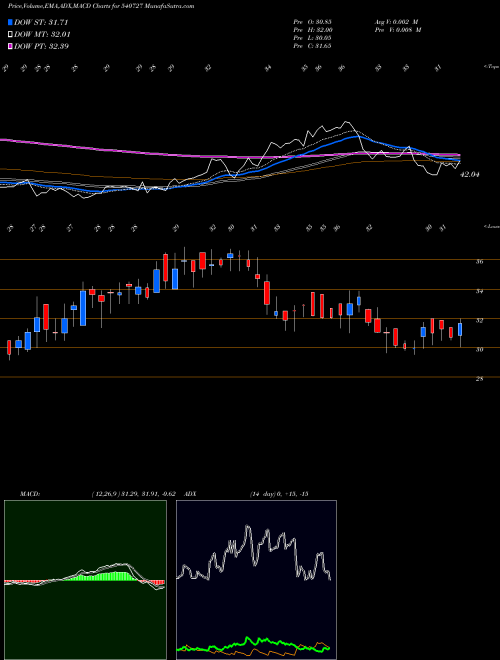Select the 'DOW PT: 32.39' legend text
This screenshot has height=660, width=500.
point(42,46)
